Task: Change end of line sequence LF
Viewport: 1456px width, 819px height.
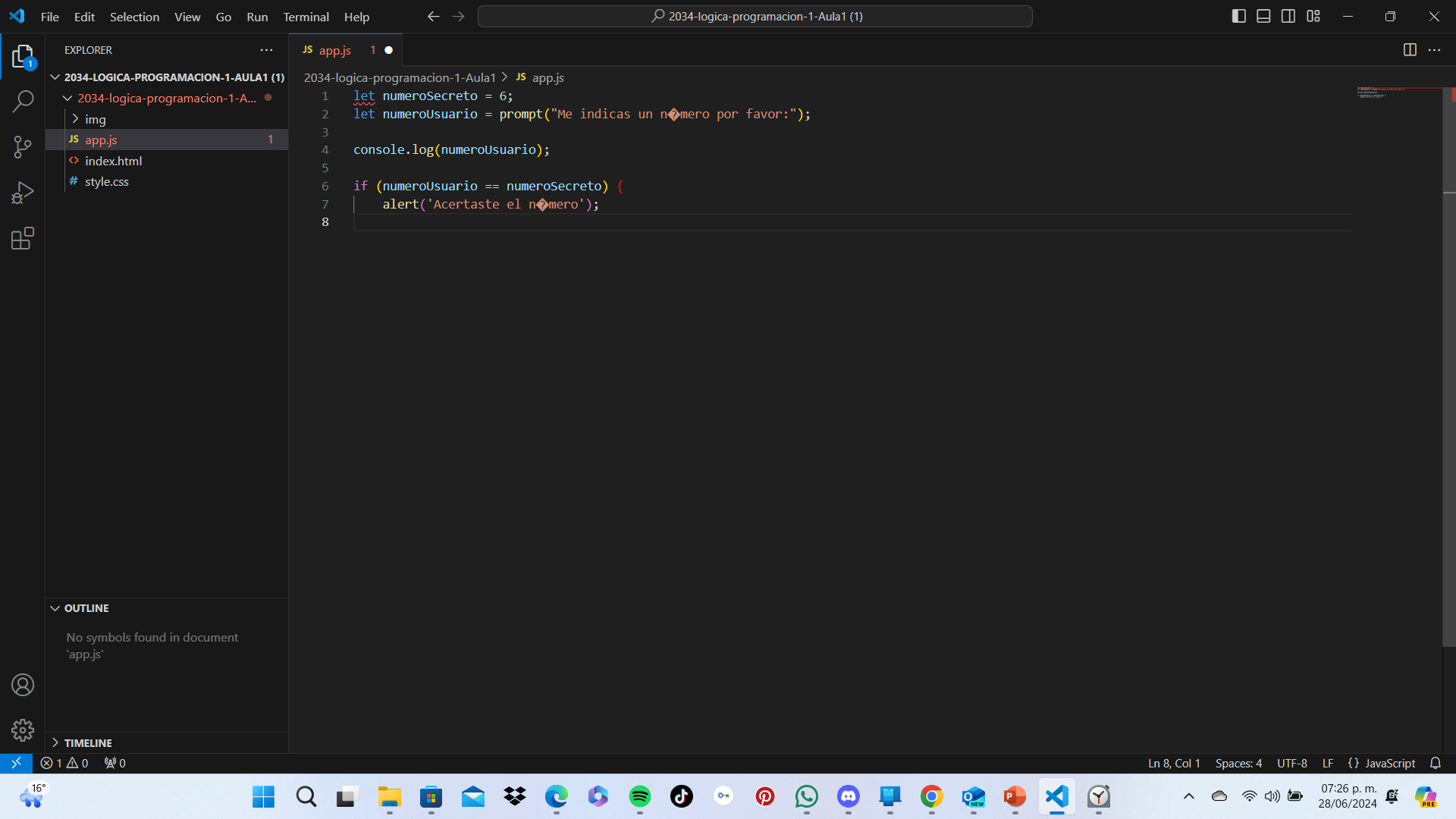Action: point(1328,763)
